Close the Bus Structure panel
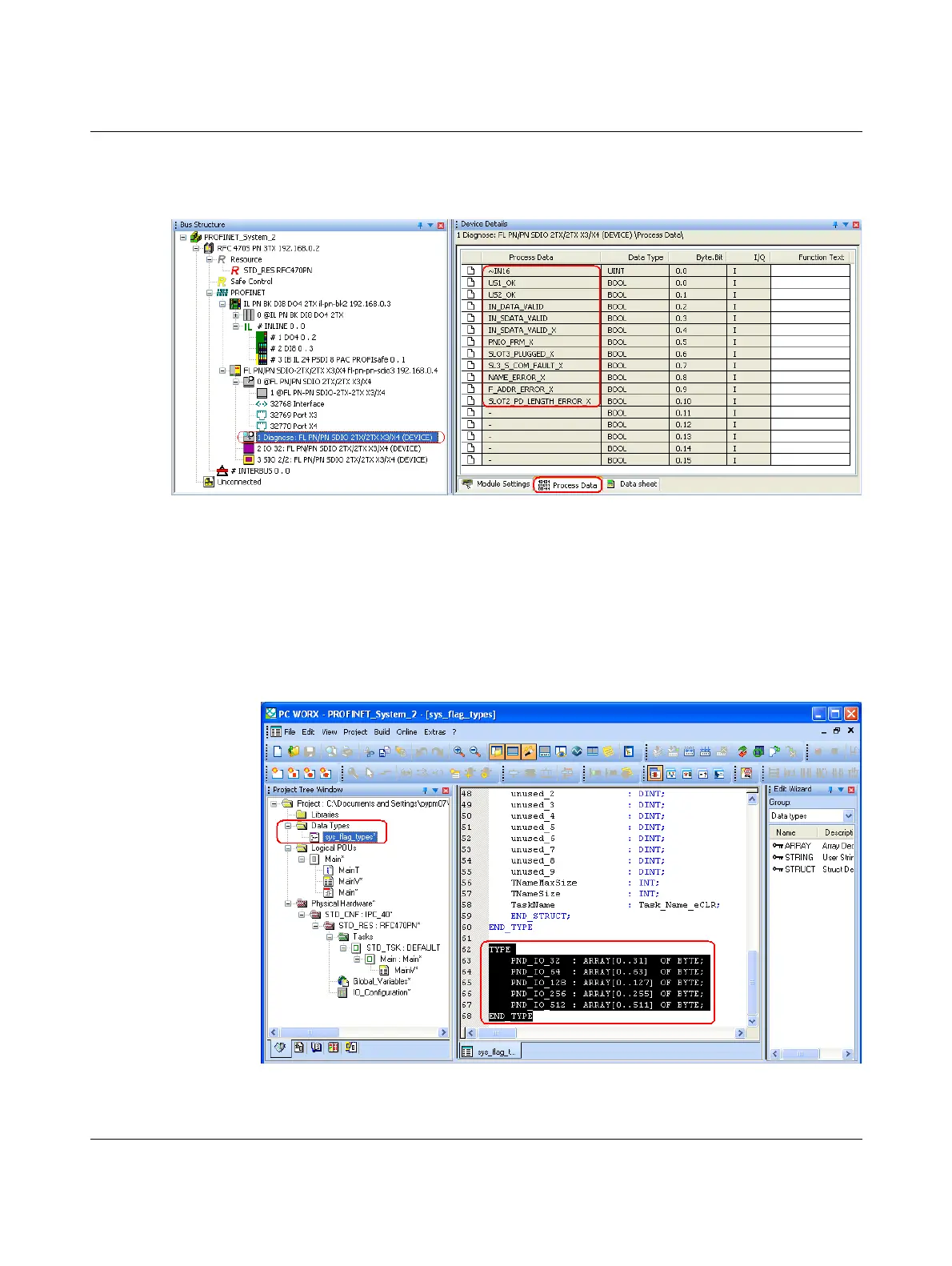Viewport: 952px width, 1266px height. coord(441,226)
